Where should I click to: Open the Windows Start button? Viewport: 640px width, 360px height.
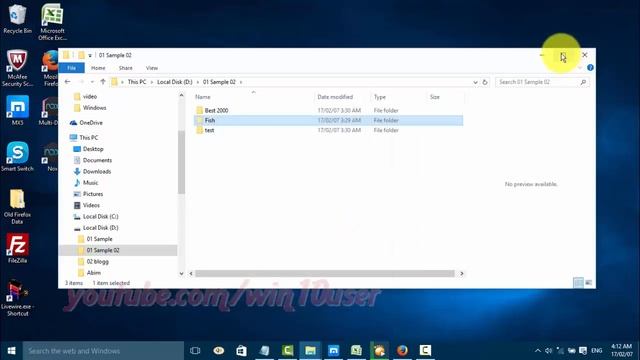[x=11, y=351]
